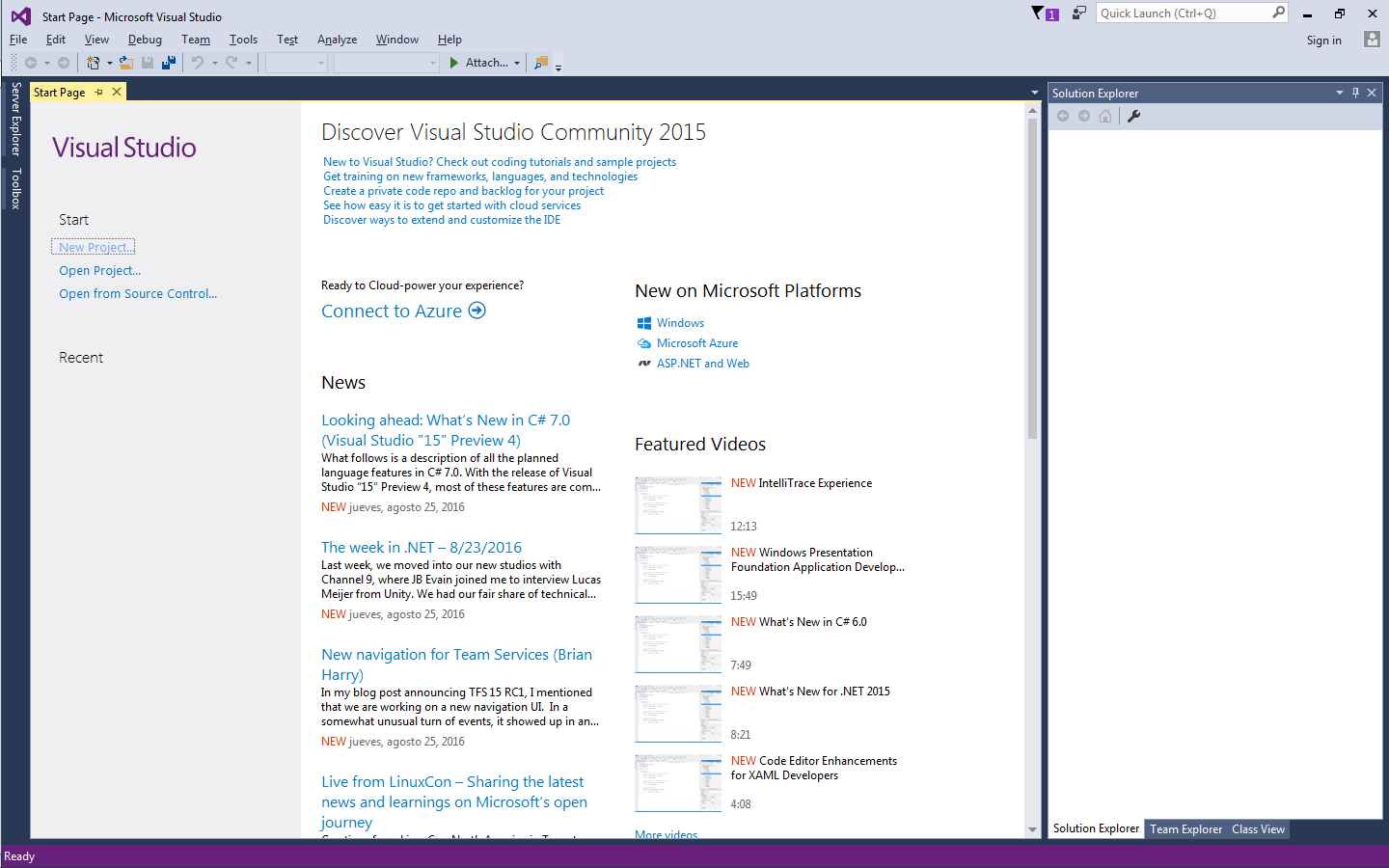The width and height of the screenshot is (1389, 868).
Task: Click the Solution Explorer Forward icon
Action: click(1084, 116)
